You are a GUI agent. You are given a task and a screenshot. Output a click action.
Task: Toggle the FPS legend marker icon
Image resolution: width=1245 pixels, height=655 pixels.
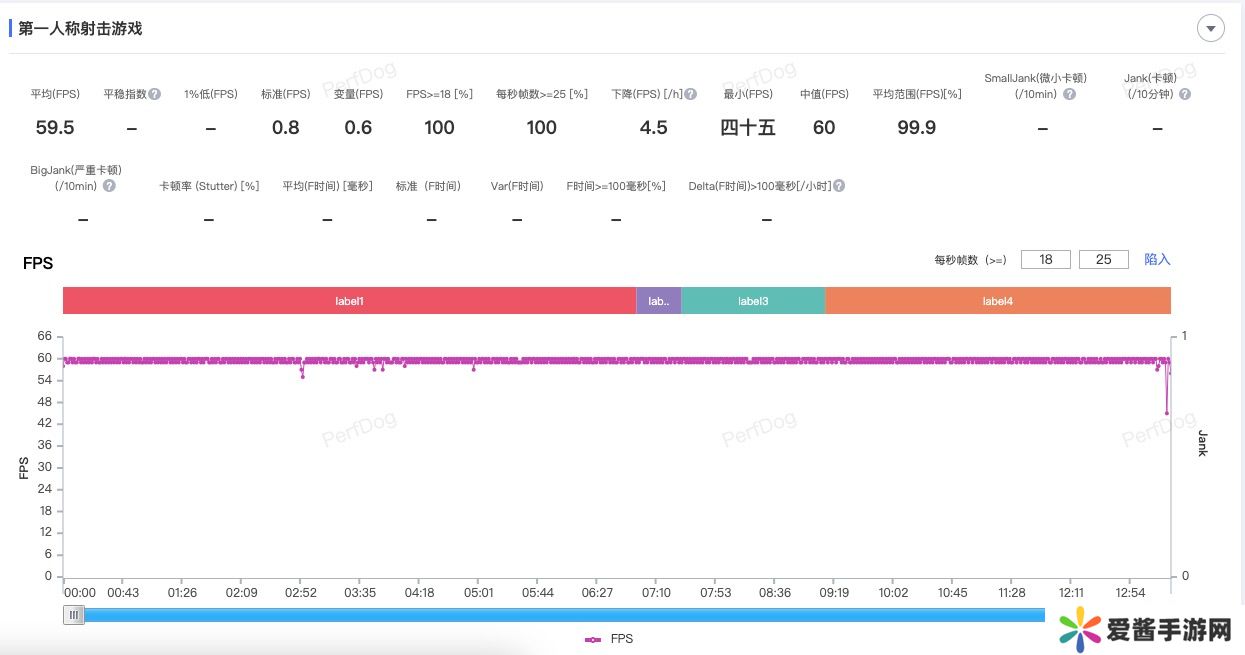coord(593,639)
